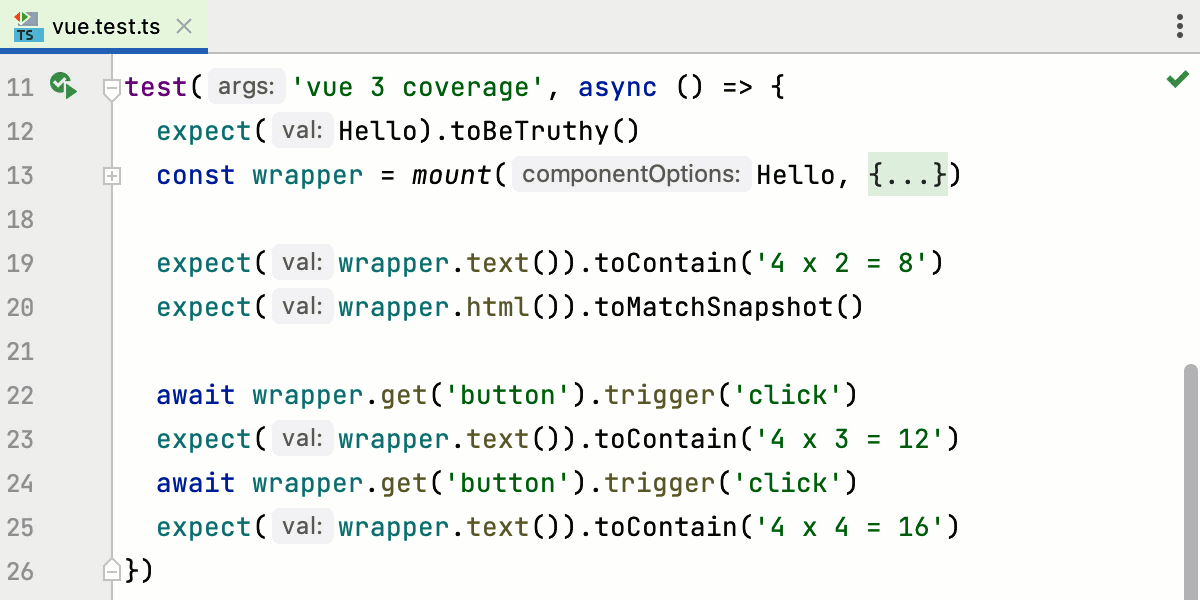Click line number 22 in the gutter
The width and height of the screenshot is (1200, 600).
click(20, 395)
